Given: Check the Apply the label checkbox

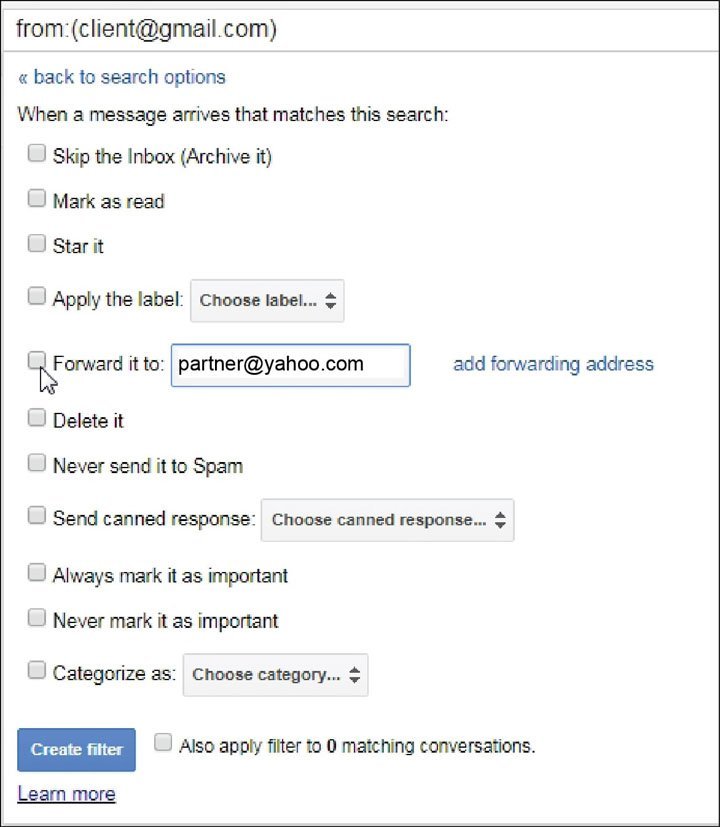Looking at the screenshot, I should (37, 296).
